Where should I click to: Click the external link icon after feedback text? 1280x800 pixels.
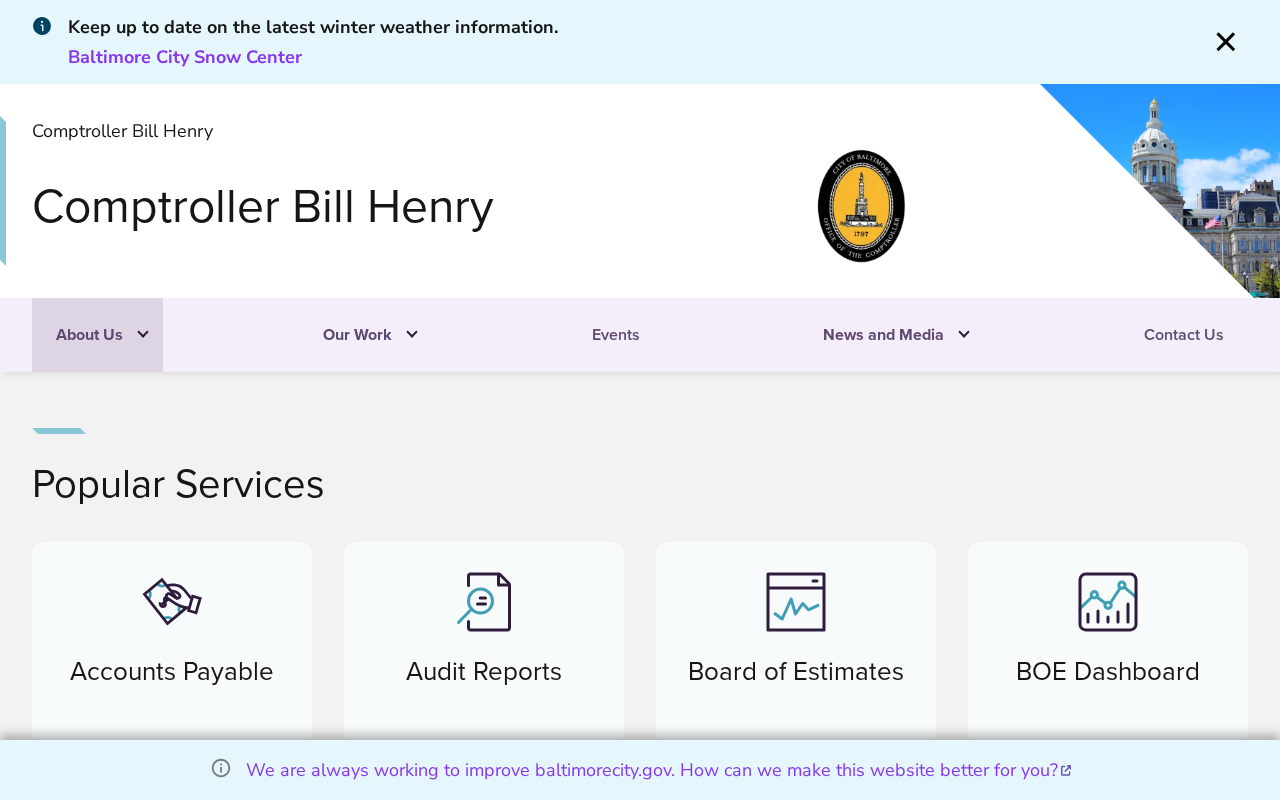[1066, 771]
